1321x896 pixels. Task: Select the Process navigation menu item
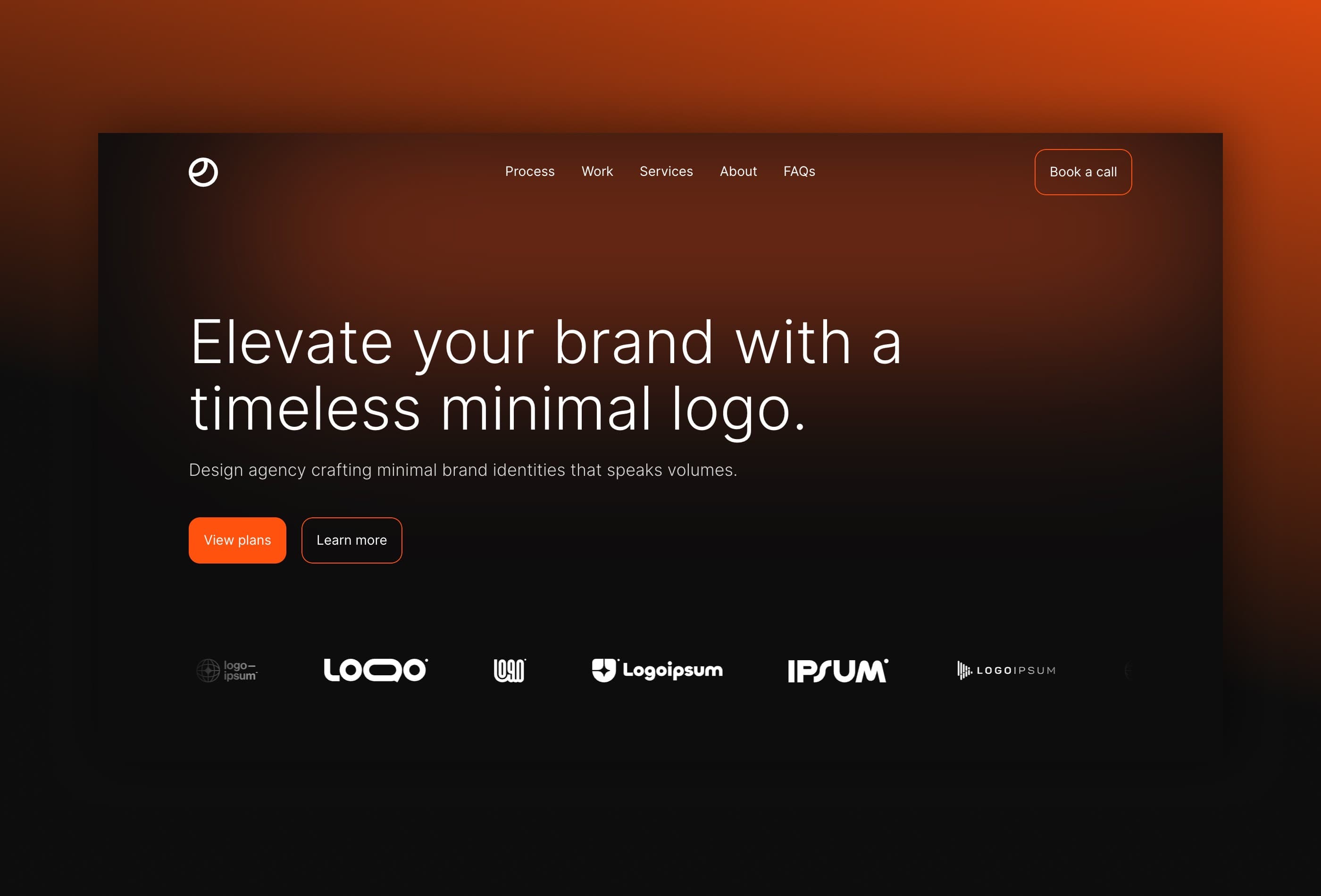click(x=529, y=172)
